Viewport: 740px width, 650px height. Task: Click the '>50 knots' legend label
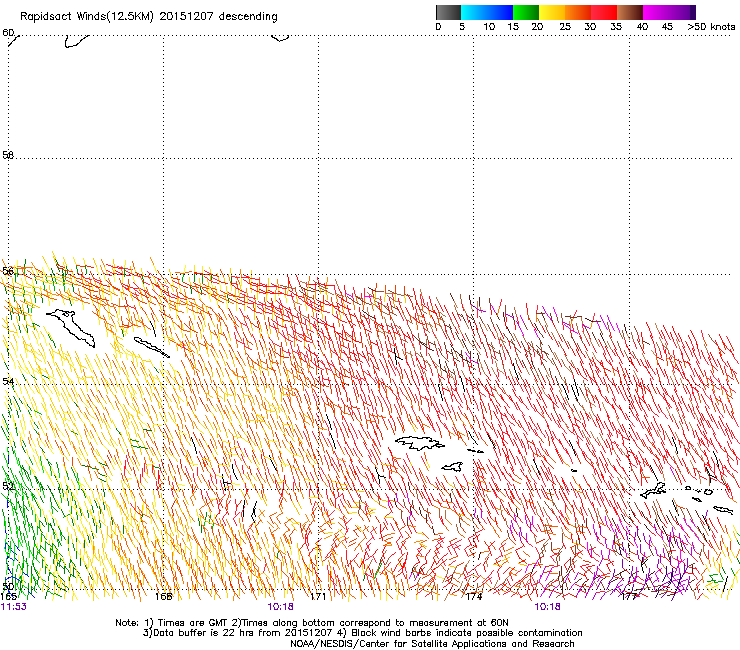711,27
